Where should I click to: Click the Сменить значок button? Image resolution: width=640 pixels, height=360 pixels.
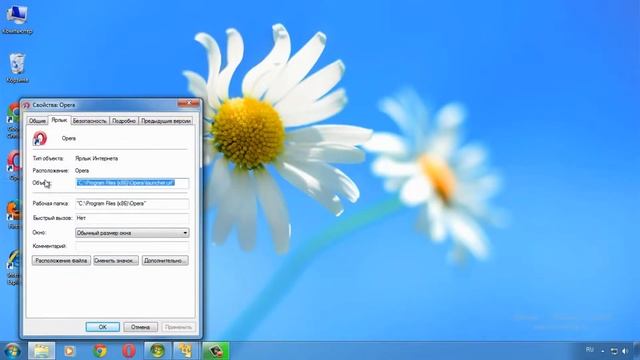pos(116,260)
